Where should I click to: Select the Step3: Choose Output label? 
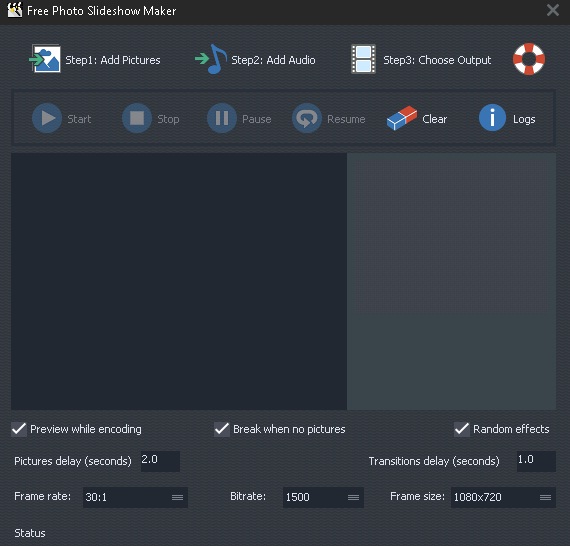pyautogui.click(x=437, y=60)
